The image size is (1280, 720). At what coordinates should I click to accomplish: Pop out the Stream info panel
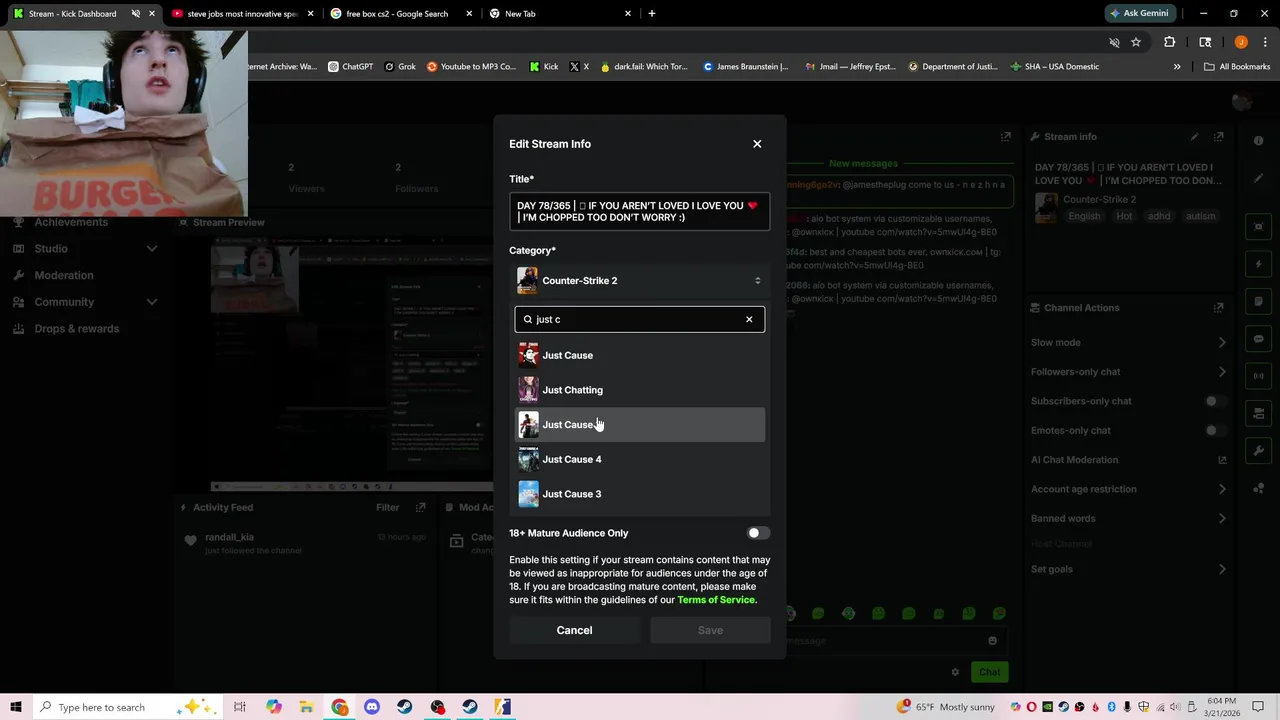coord(1218,136)
